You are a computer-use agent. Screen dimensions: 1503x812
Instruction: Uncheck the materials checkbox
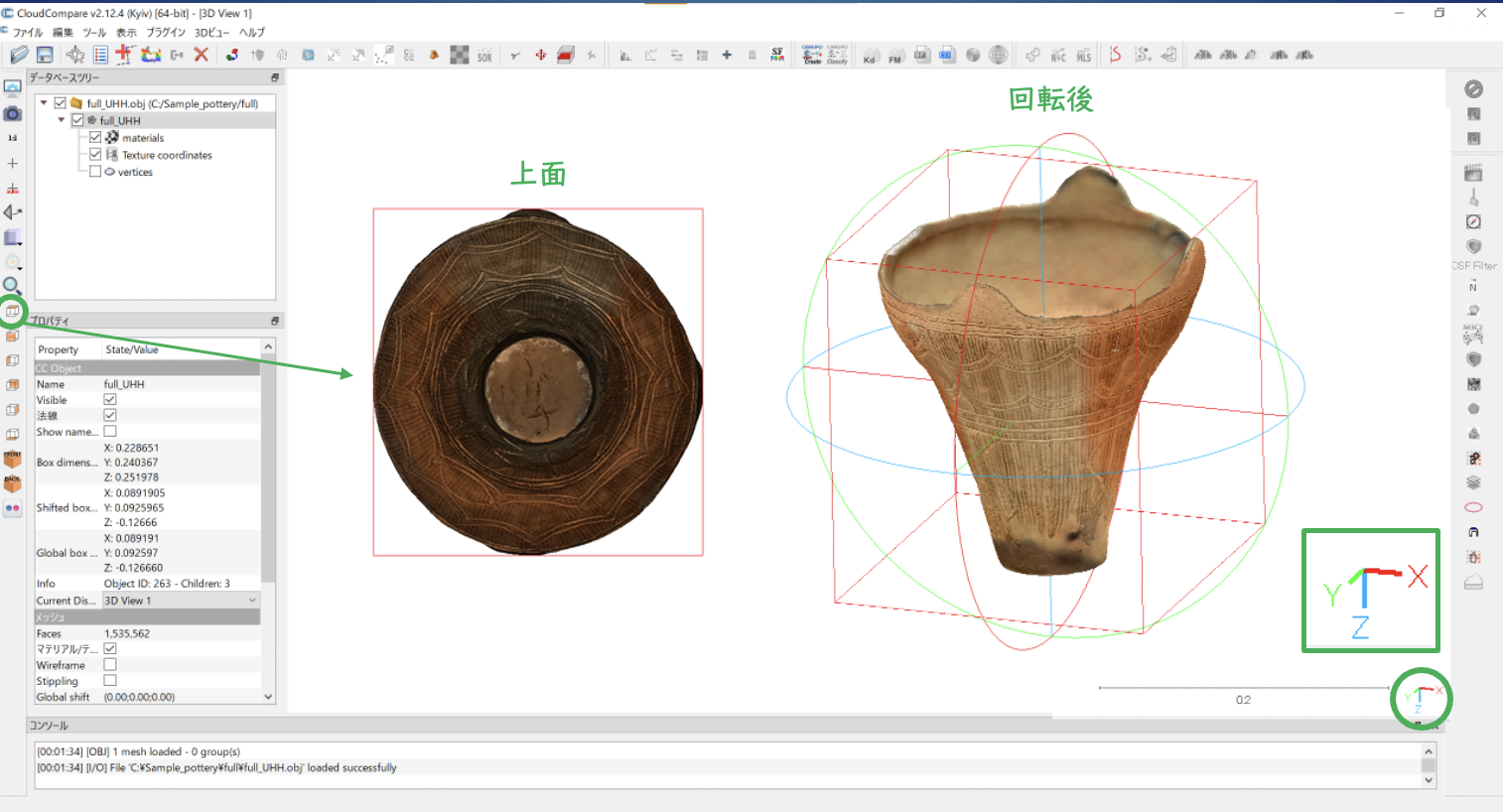(x=95, y=138)
